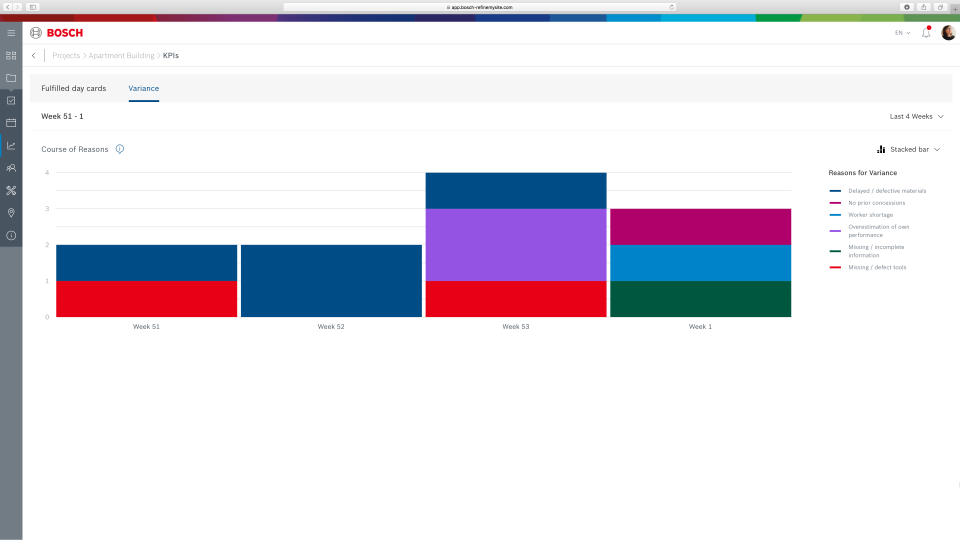Open the tasks checkbox icon in sidebar
Viewport: 960px width, 540px height.
coord(11,100)
